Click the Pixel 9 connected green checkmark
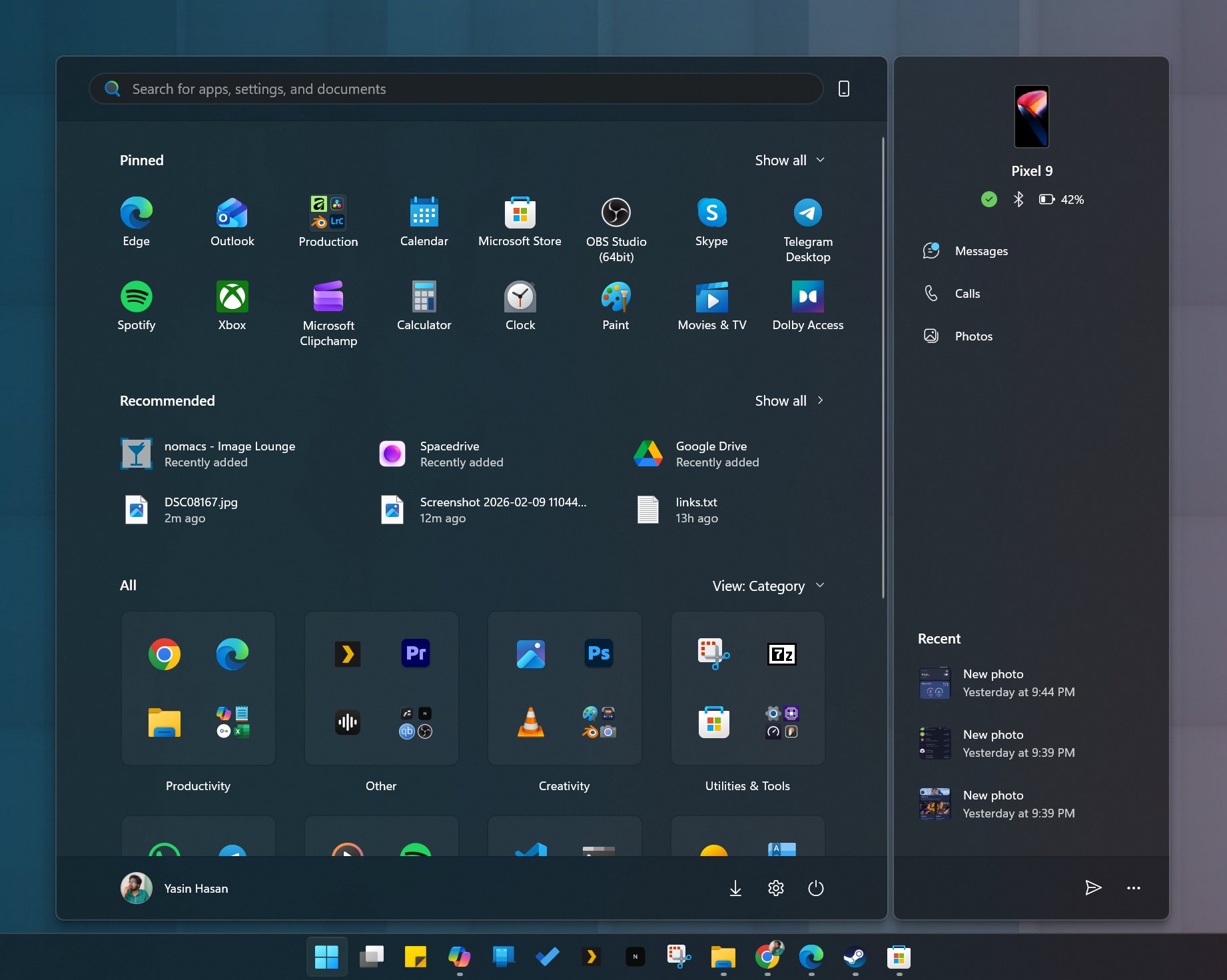The image size is (1227, 980). point(989,199)
